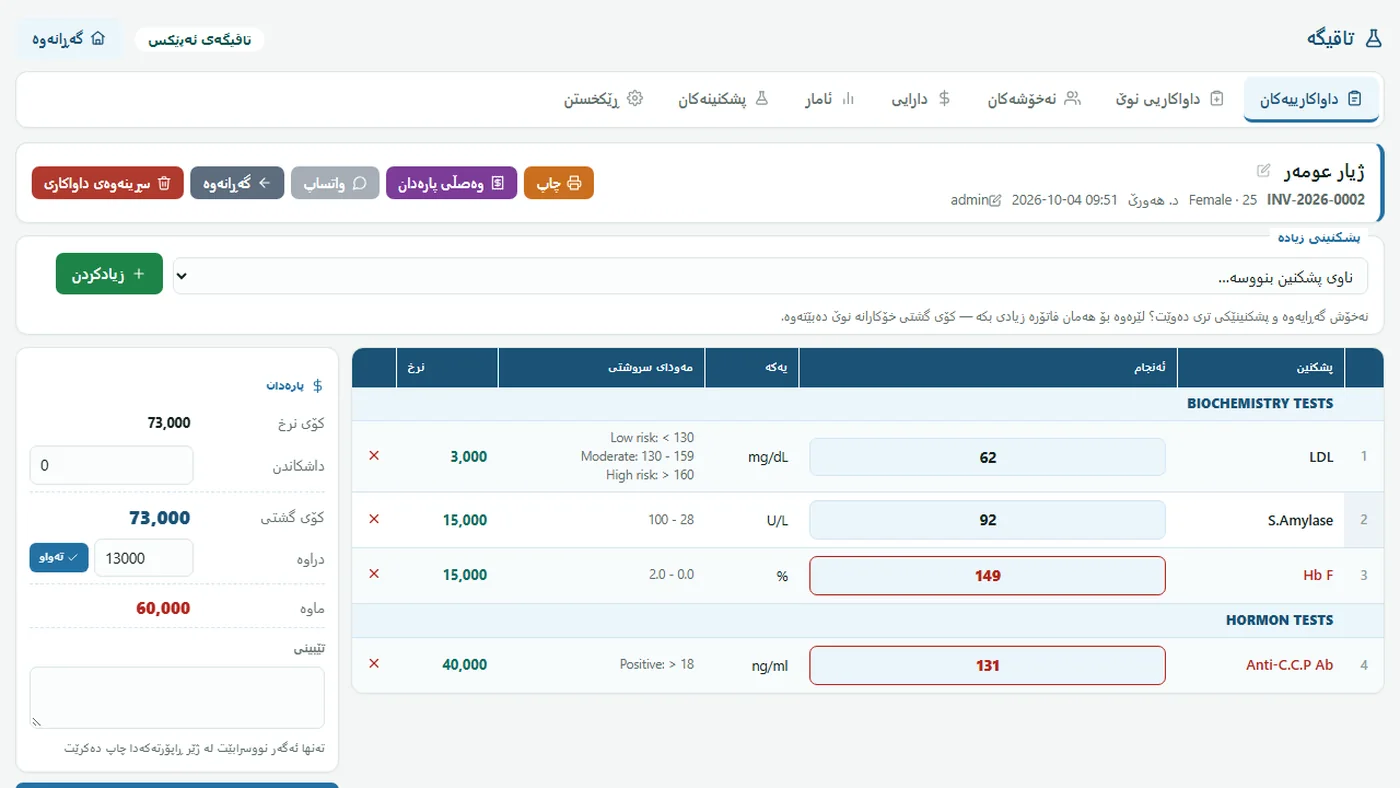This screenshot has width=1400, height=788.
Task: Click the گەڕانەوە home button in the top bar
Action: point(68,39)
